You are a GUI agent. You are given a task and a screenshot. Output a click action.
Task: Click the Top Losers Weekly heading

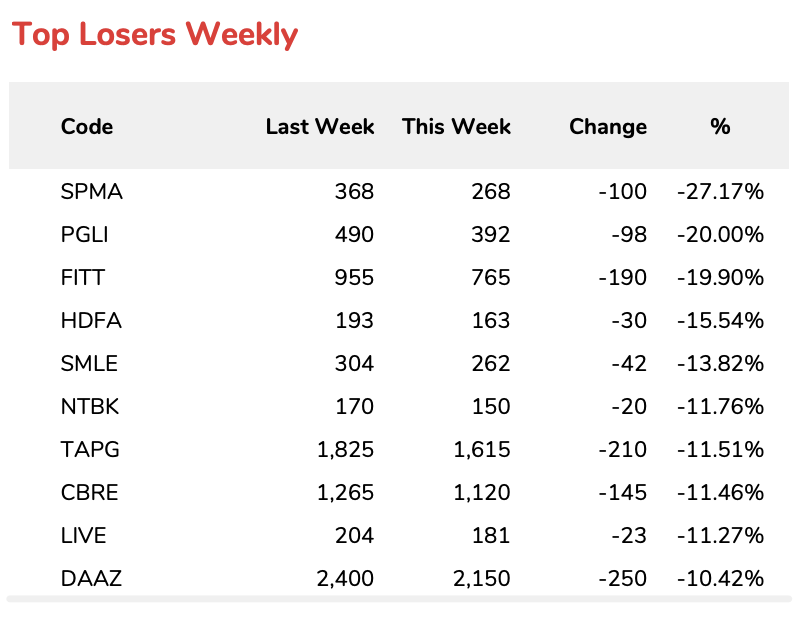155,35
